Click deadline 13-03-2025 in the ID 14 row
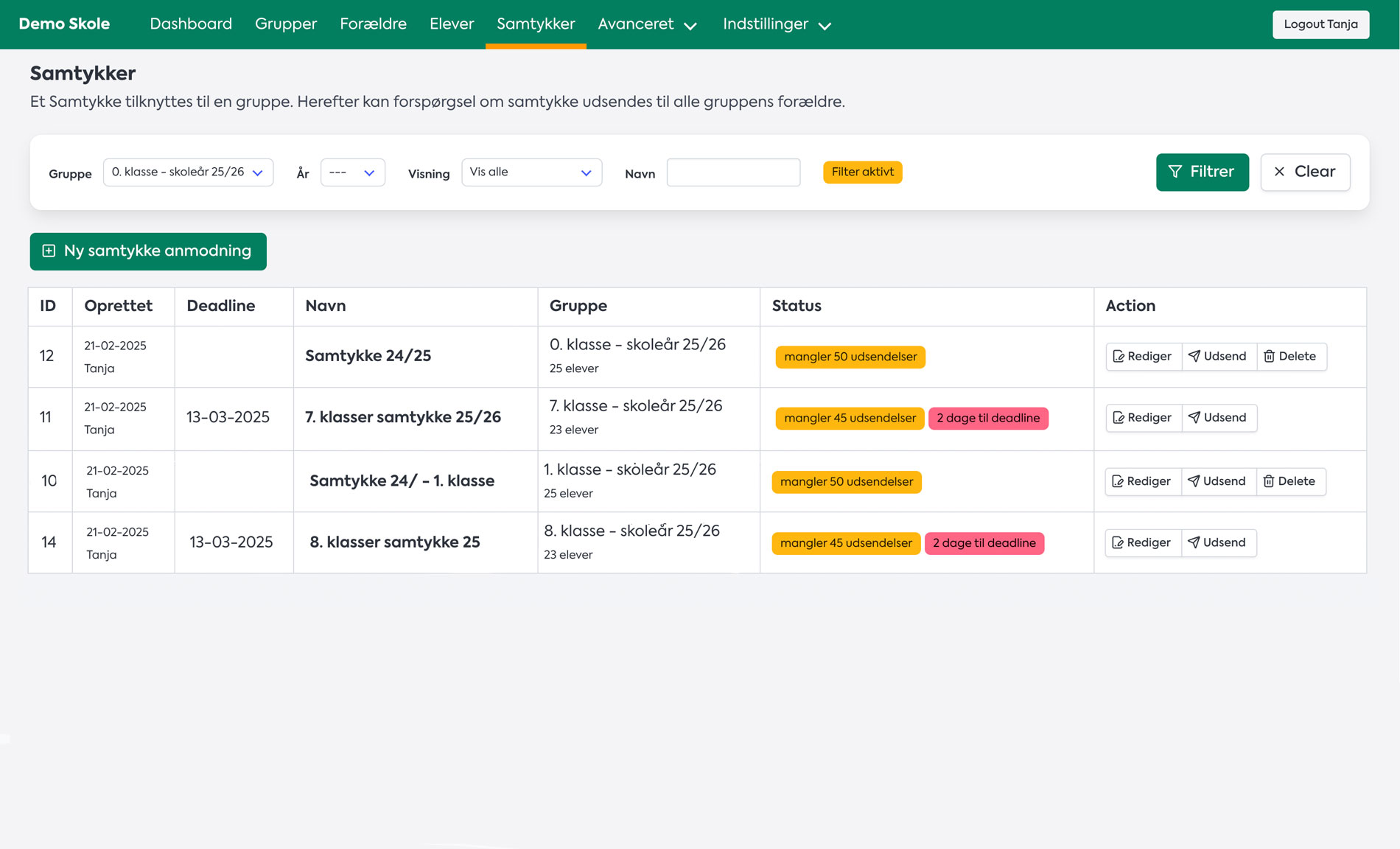 pyautogui.click(x=231, y=542)
